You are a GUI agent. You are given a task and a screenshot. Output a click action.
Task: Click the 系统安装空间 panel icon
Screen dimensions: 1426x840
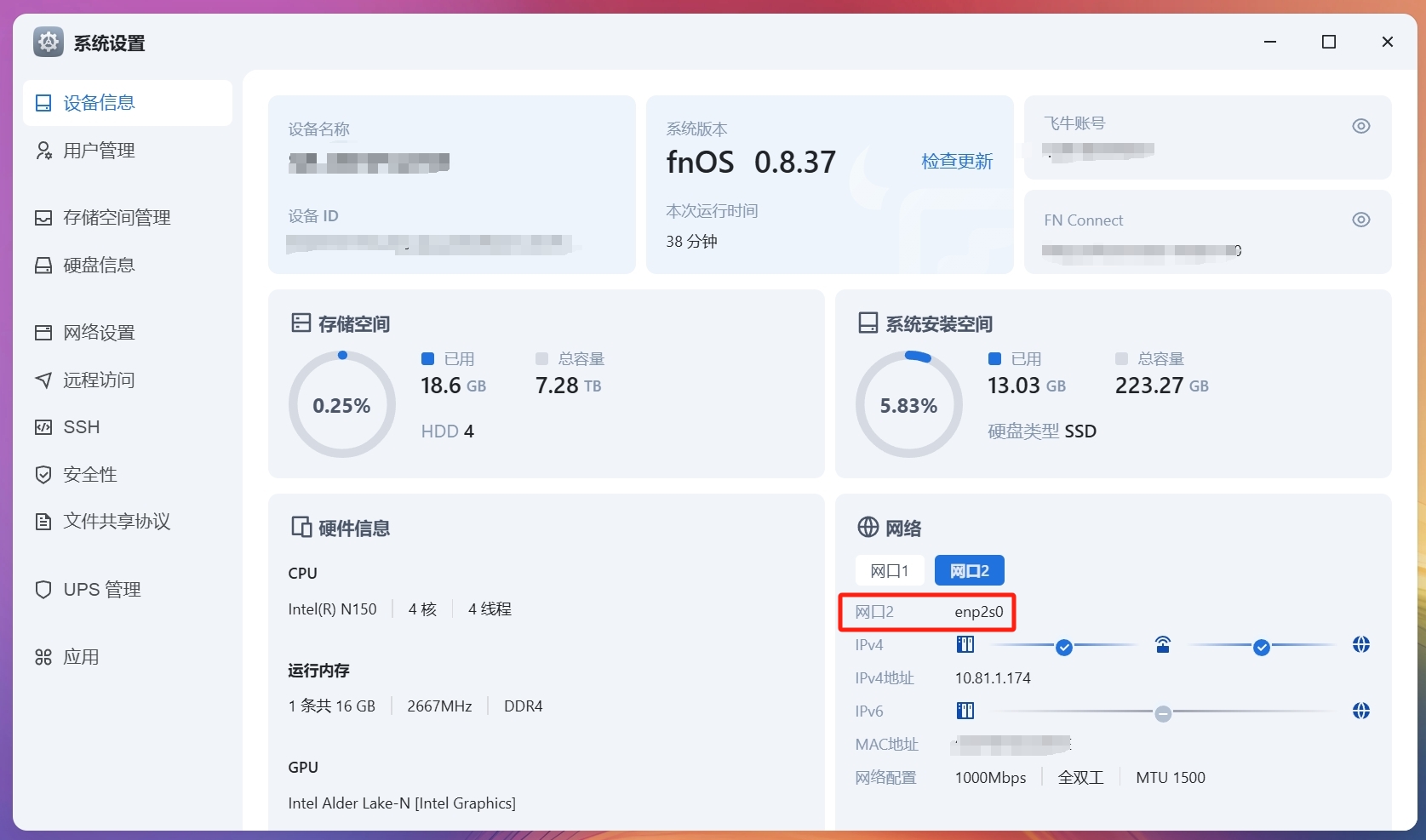[x=868, y=323]
